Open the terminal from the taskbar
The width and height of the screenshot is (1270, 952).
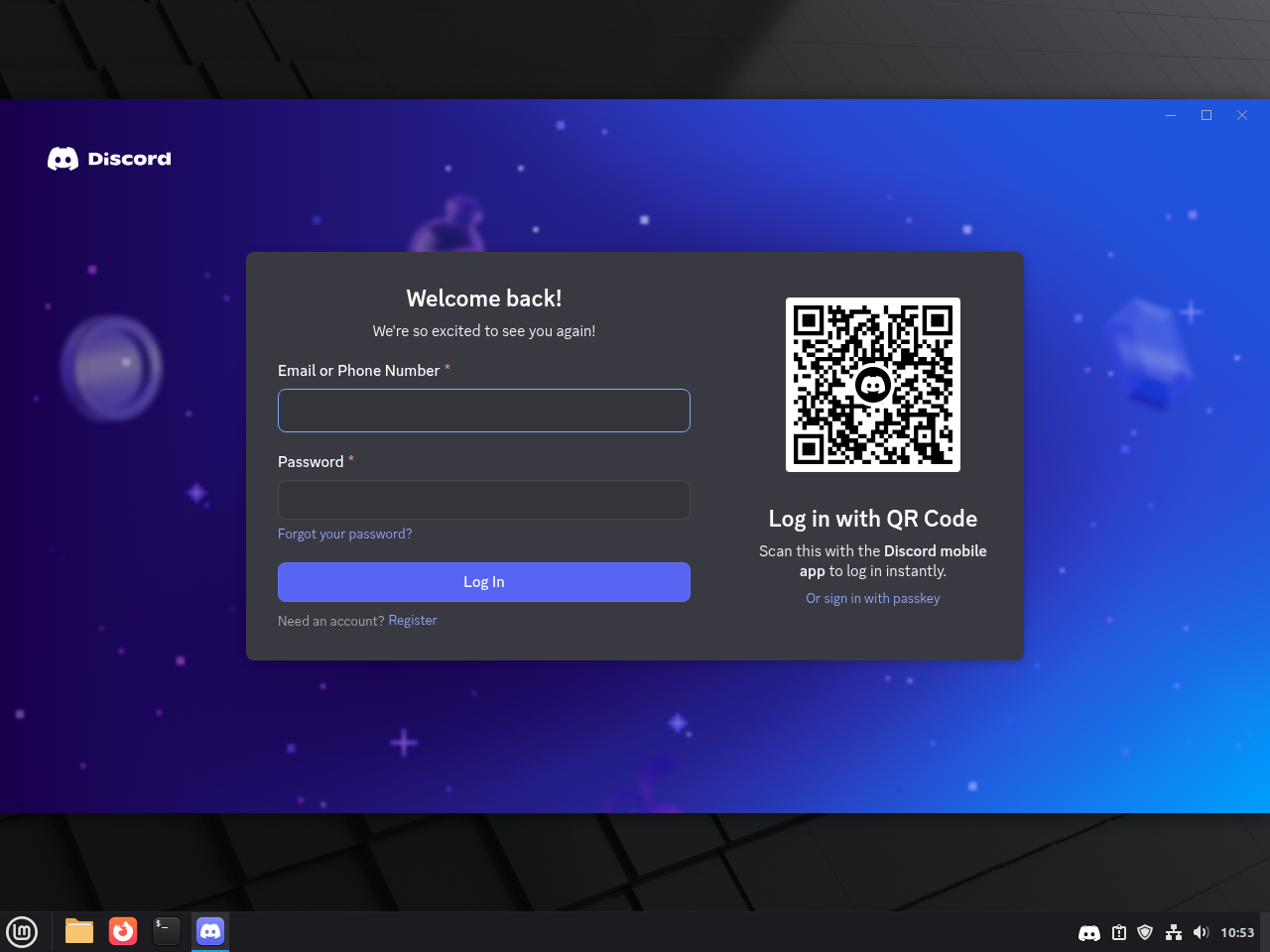point(166,931)
